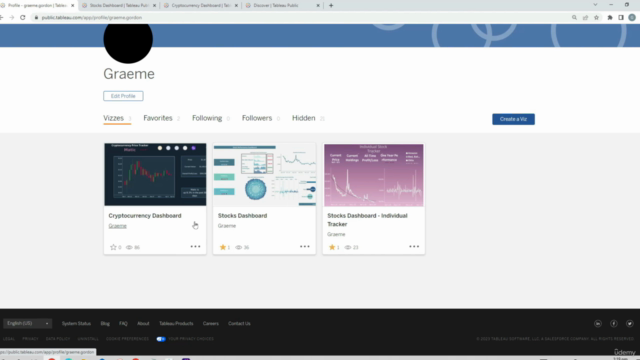Click the Edit Profile button

coord(123,96)
